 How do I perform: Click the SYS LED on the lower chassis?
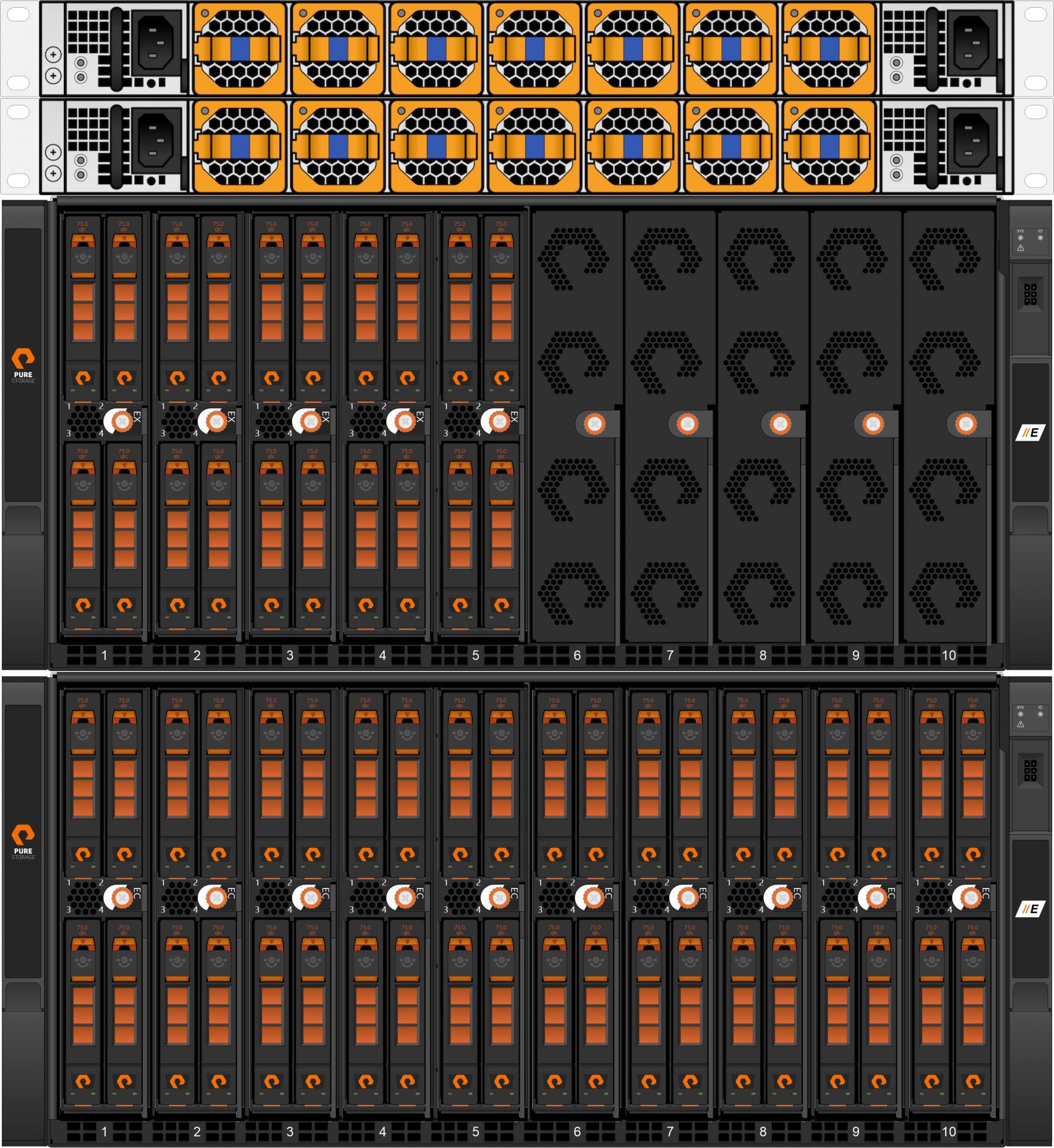[1021, 715]
